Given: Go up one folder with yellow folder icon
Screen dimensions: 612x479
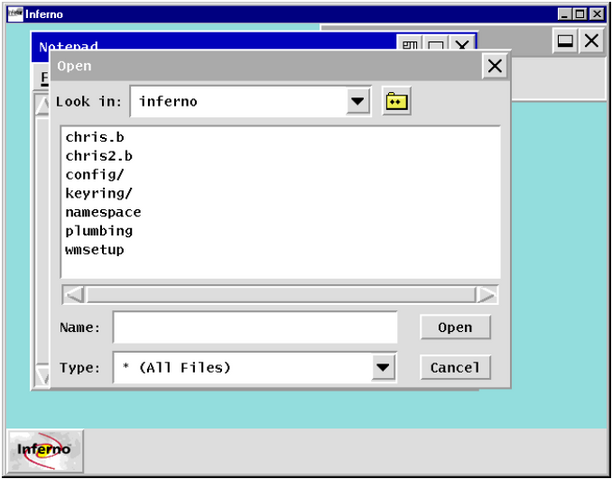Looking at the screenshot, I should pos(397,101).
